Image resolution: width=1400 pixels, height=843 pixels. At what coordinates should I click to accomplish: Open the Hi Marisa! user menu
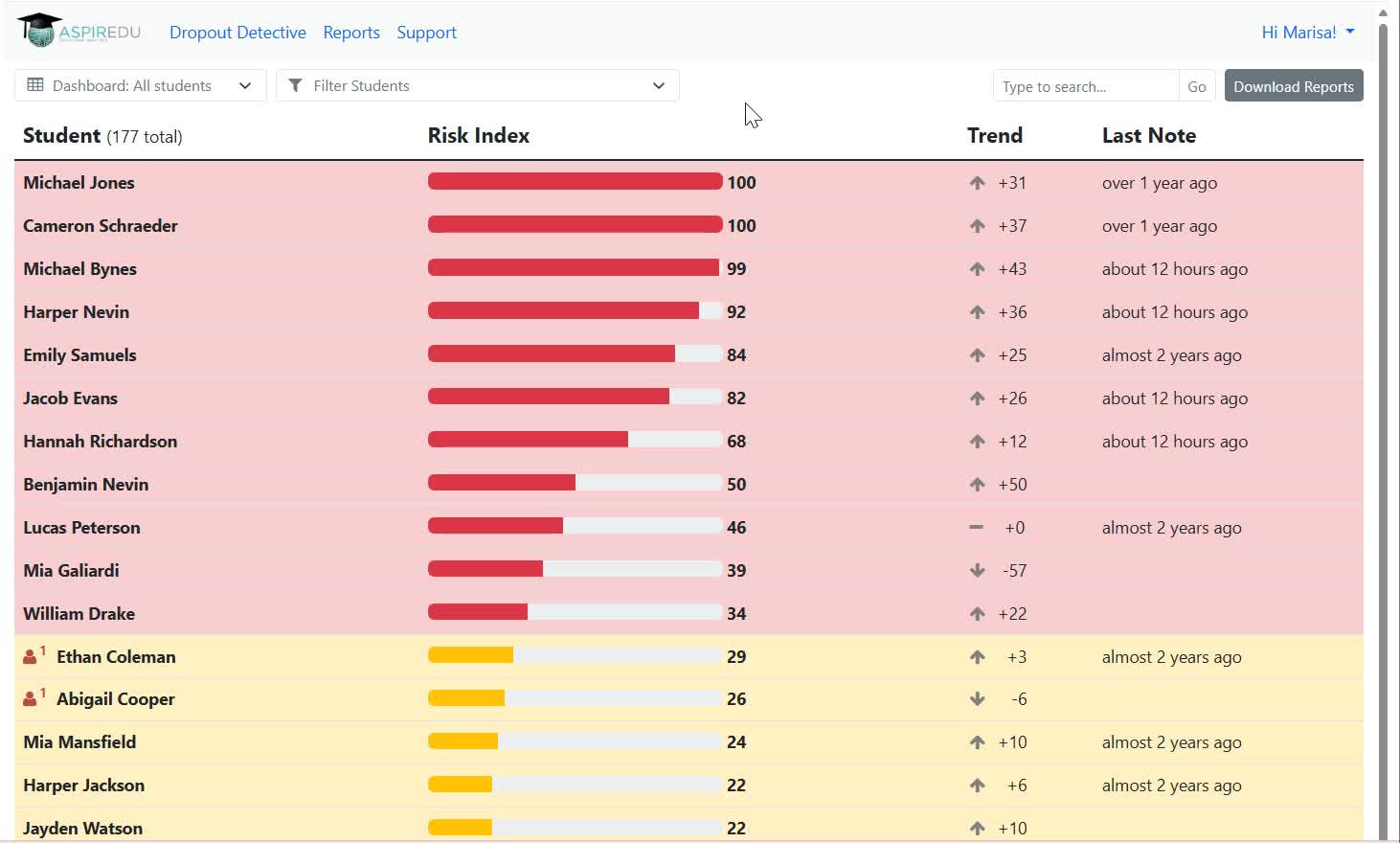pos(1308,32)
